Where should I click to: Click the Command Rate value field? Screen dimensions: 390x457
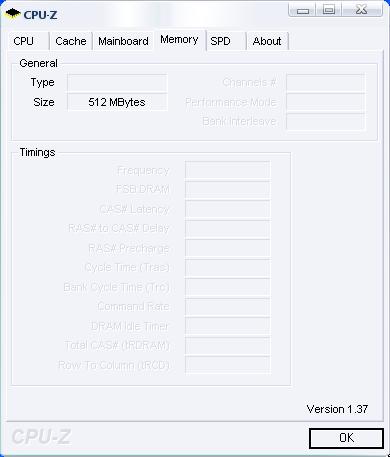point(227,307)
